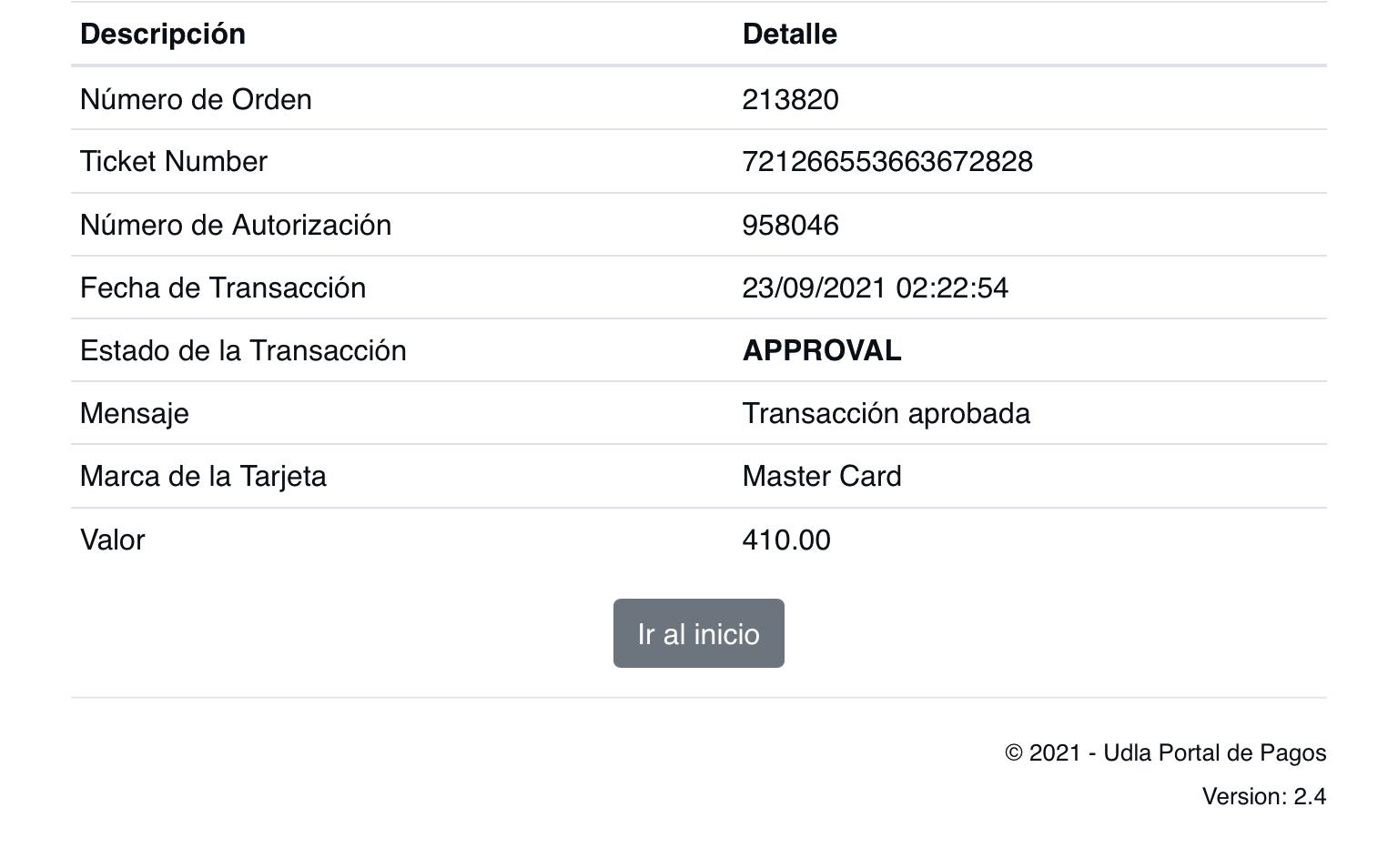Click the amount value 410.00
This screenshot has height=868, width=1398.
coord(785,540)
